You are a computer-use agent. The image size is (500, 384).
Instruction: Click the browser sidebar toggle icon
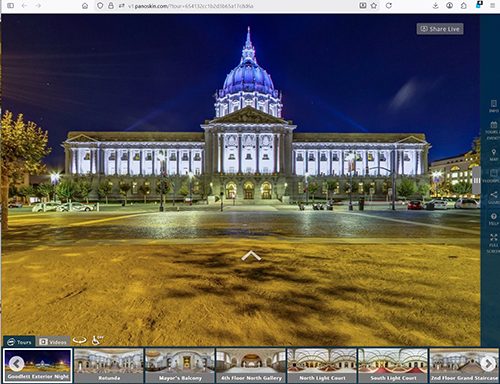point(10,6)
